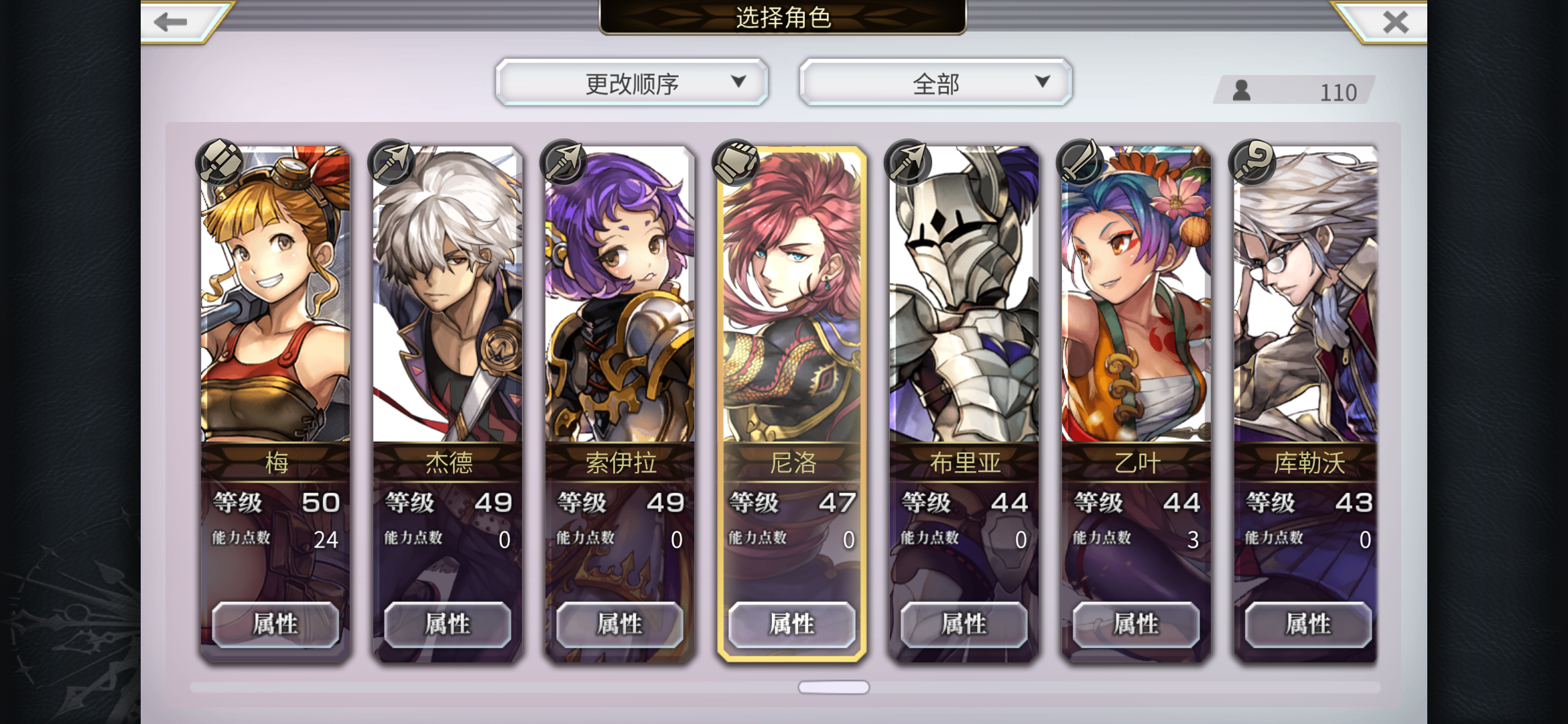Click the spear weapon icon on 索伊拉's card
The height and width of the screenshot is (724, 1568).
pos(564,162)
